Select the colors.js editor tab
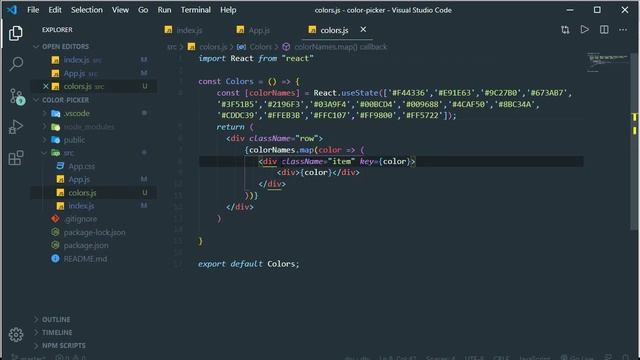This screenshot has width=640, height=360. pos(334,30)
